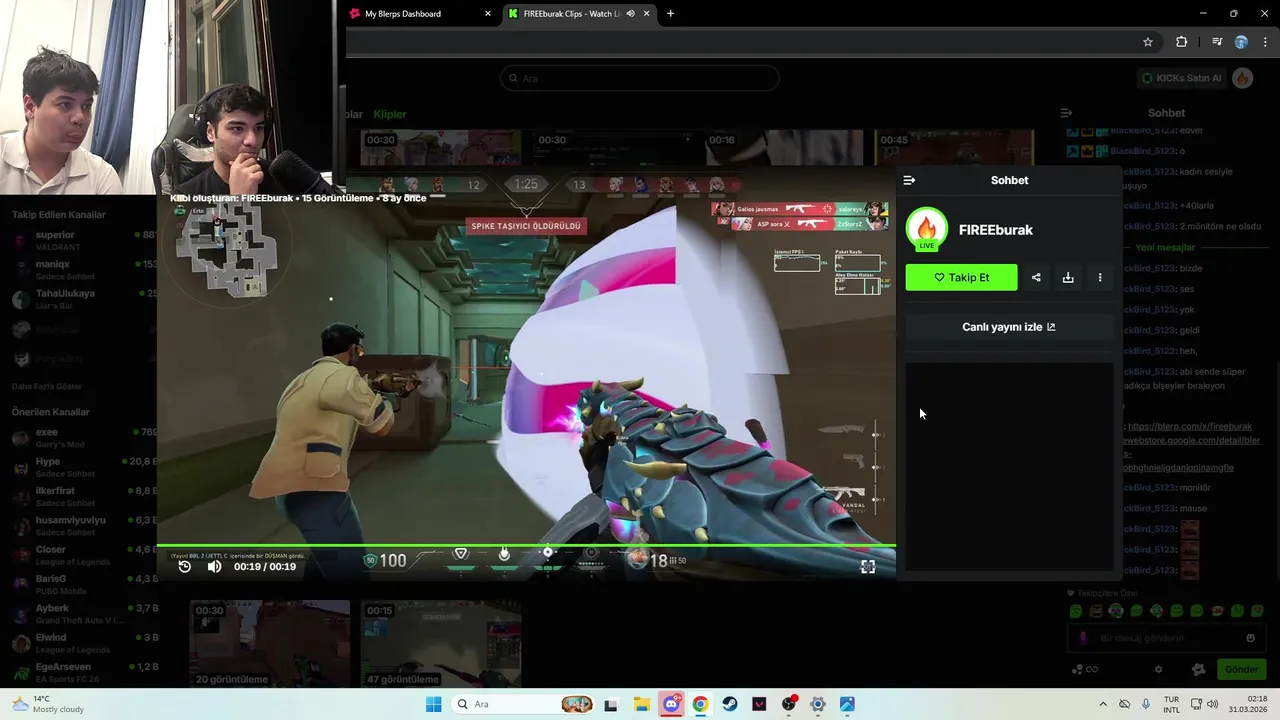The image size is (1280, 720).
Task: Open chat settings gear icon
Action: point(1159,669)
